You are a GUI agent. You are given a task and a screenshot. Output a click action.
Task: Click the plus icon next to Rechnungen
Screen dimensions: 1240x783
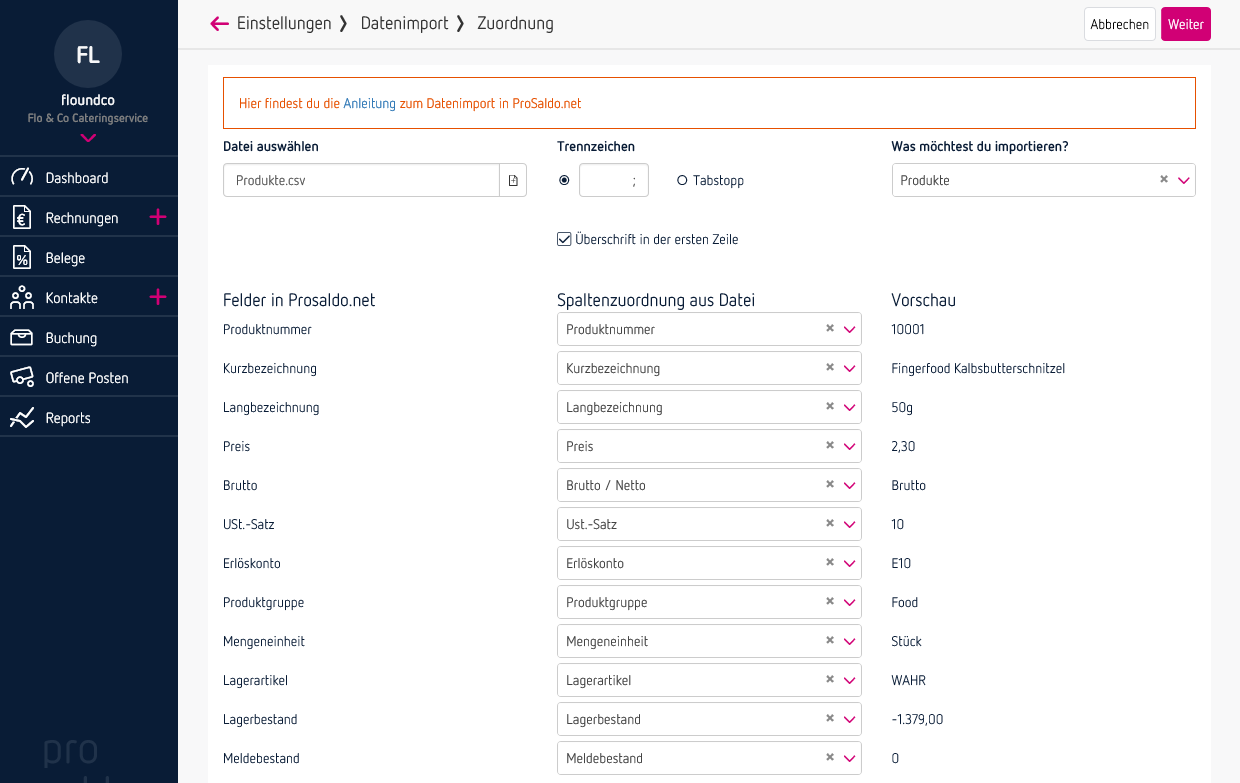(157, 217)
